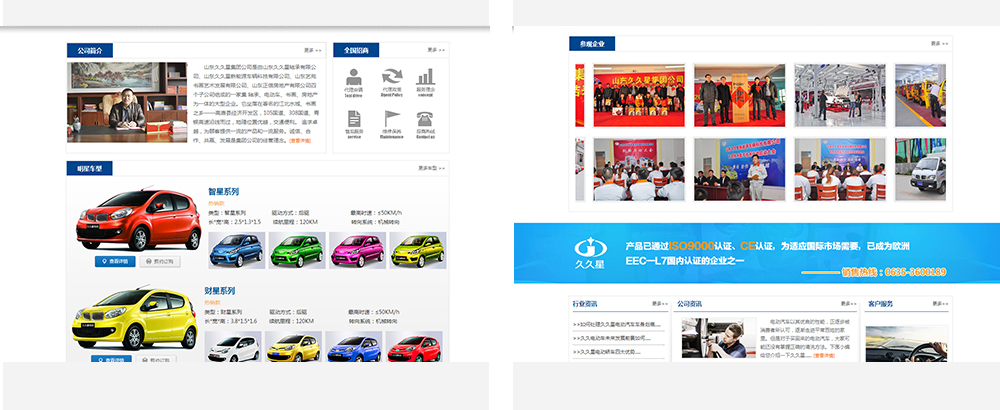Click the person icon in 全国招商
The width and height of the screenshot is (1000, 410).
pyautogui.click(x=353, y=77)
